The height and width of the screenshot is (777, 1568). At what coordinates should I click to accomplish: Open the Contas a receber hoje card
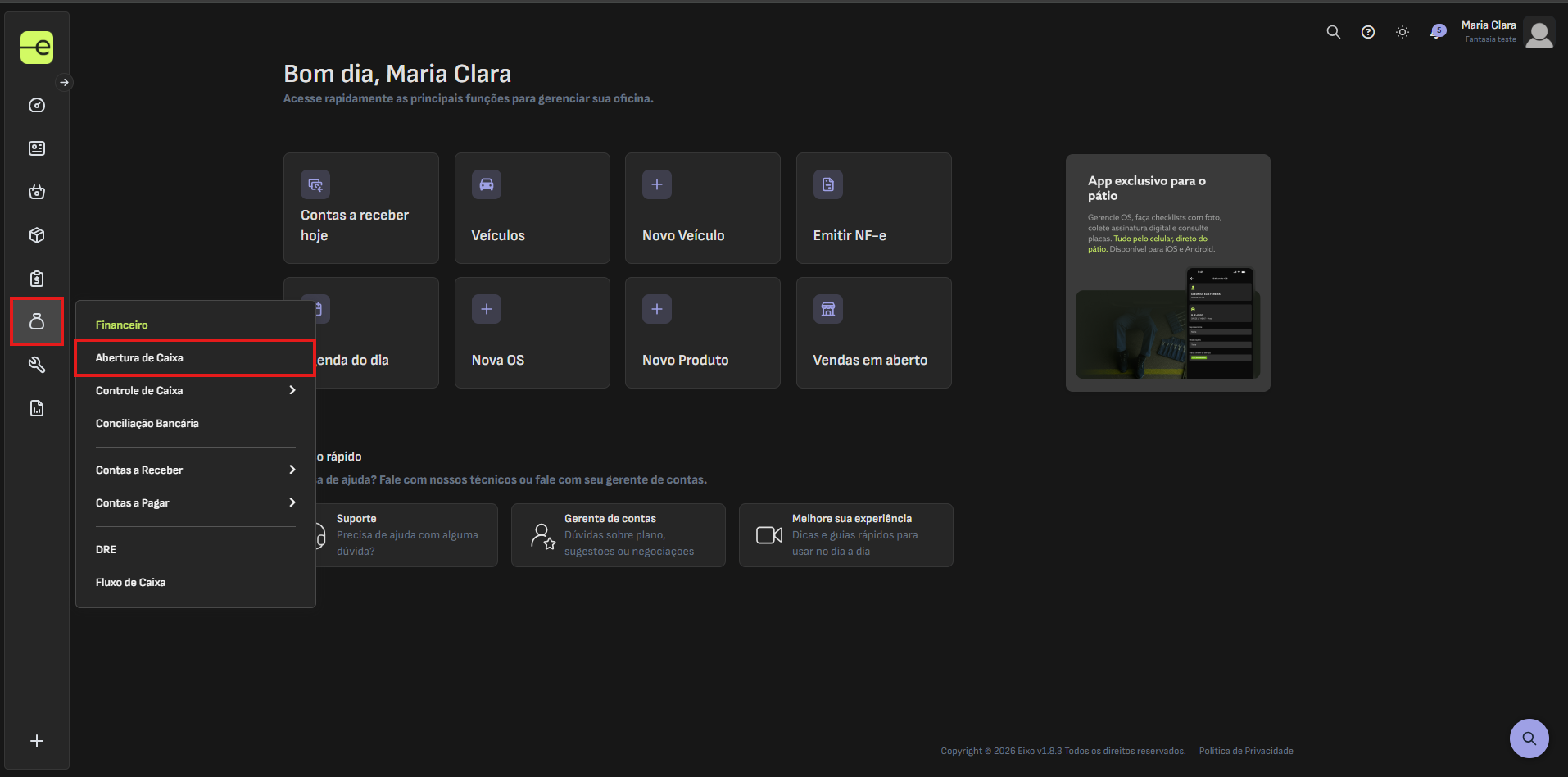pos(361,208)
